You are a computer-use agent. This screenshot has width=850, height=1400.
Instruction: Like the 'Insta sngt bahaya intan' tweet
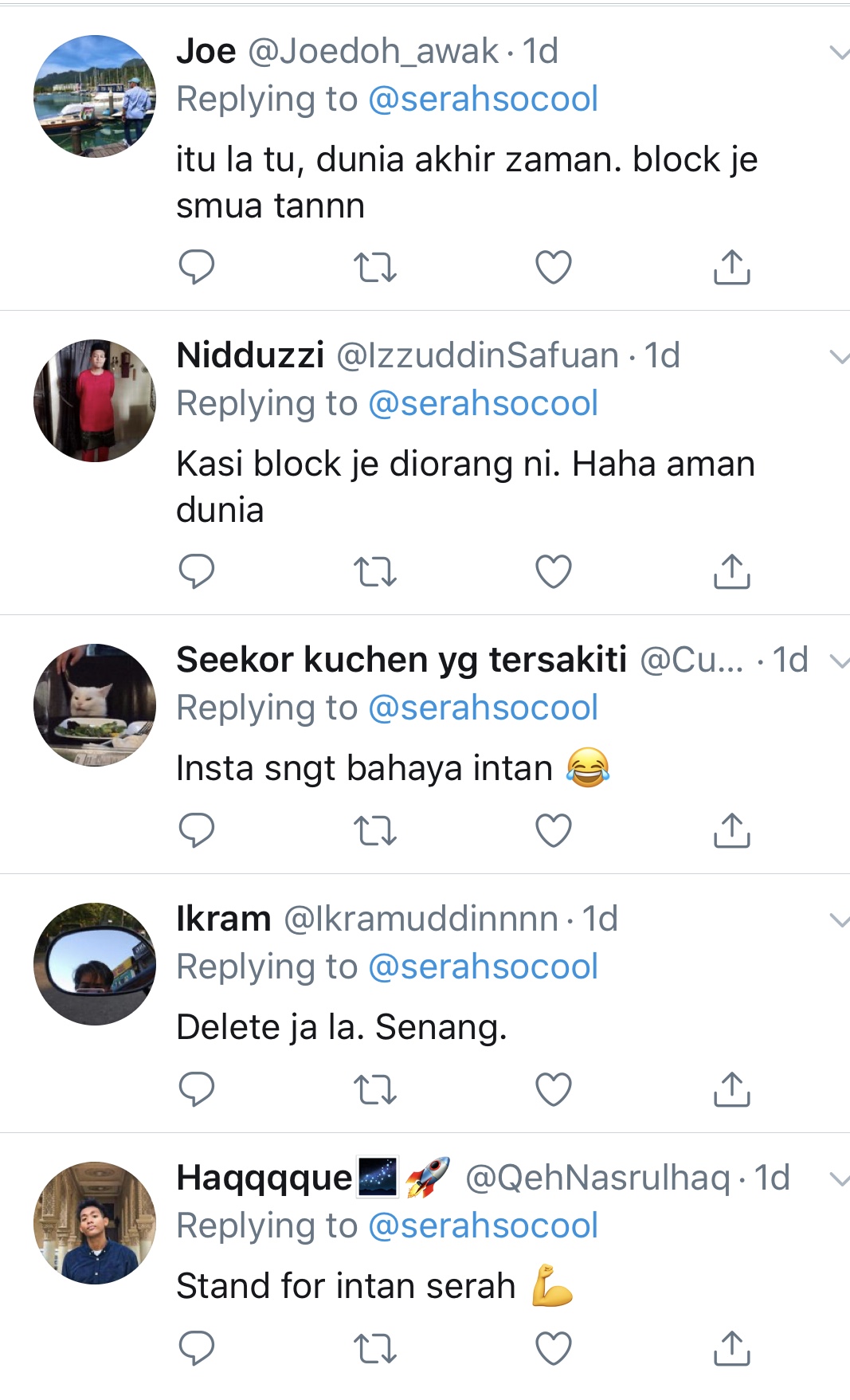[554, 830]
